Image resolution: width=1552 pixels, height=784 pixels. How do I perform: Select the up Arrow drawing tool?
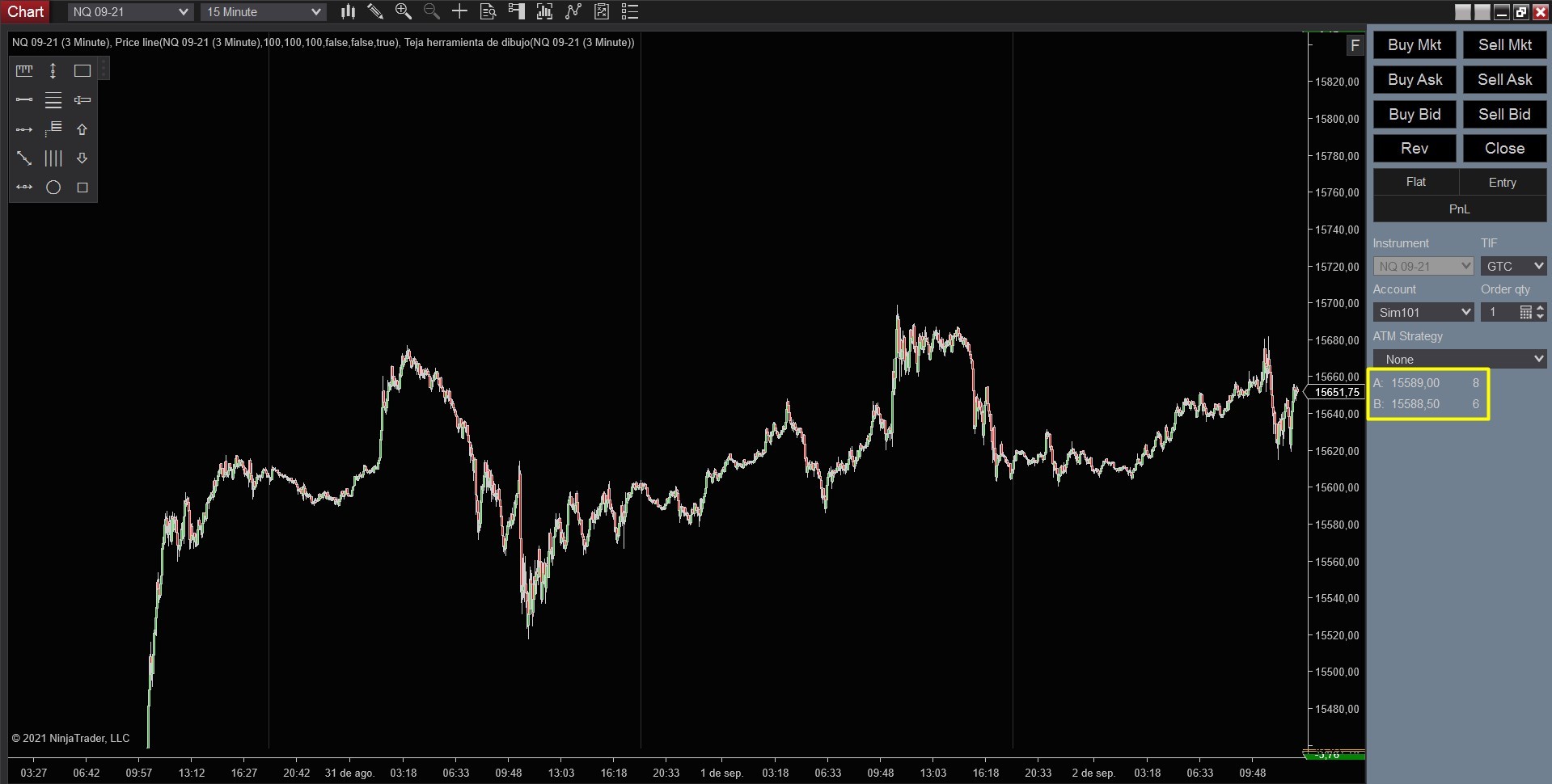pyautogui.click(x=81, y=129)
